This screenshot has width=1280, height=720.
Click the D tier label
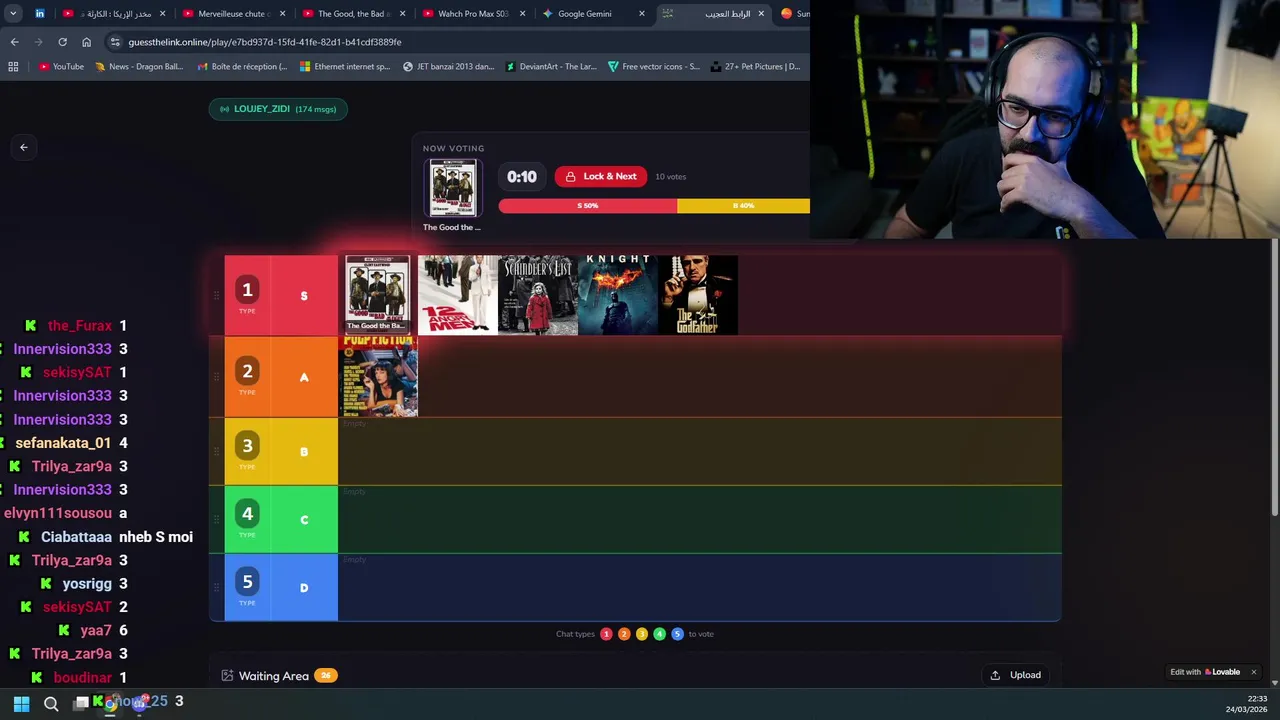pyautogui.click(x=304, y=588)
